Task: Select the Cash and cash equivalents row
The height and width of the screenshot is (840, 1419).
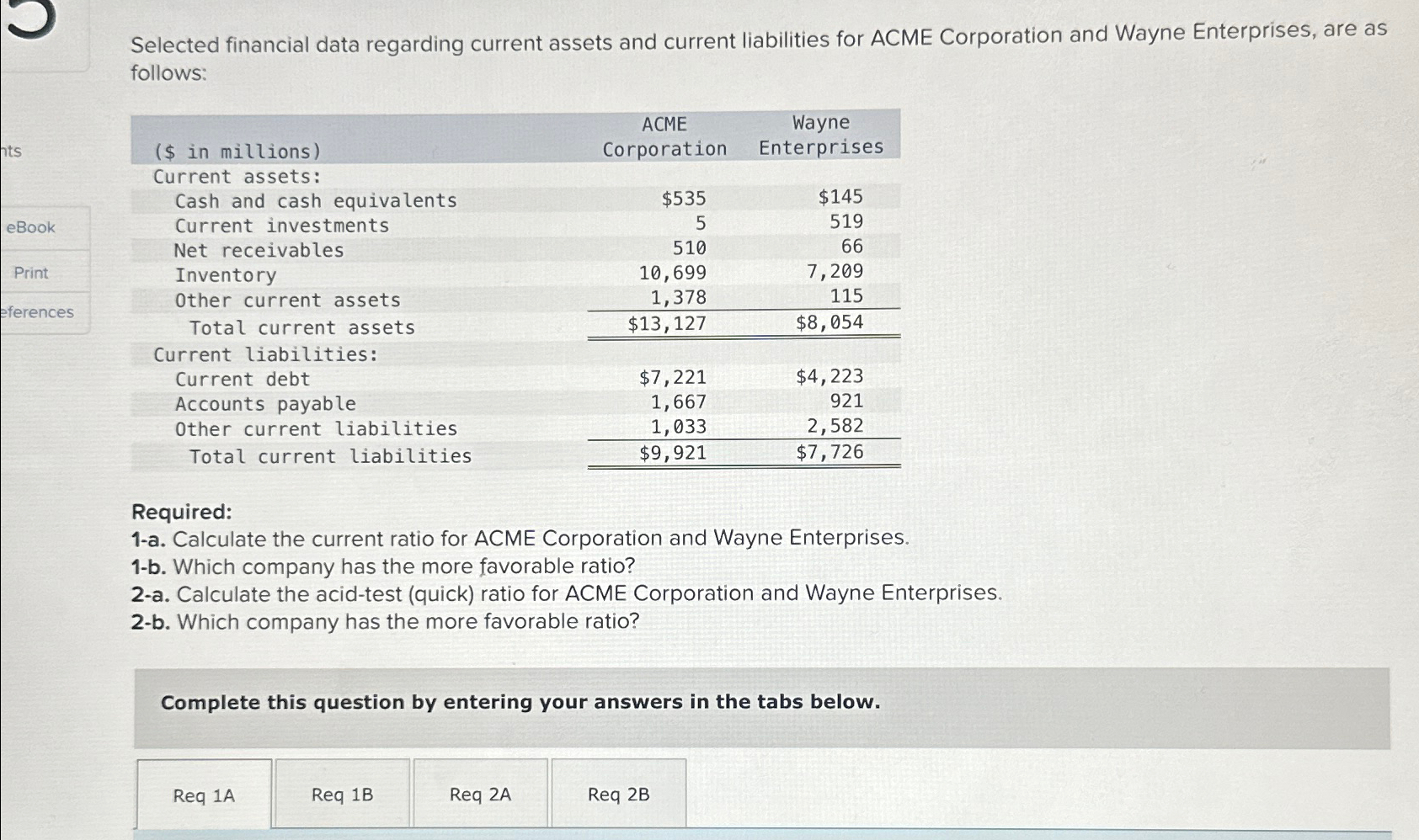Action: tap(316, 200)
